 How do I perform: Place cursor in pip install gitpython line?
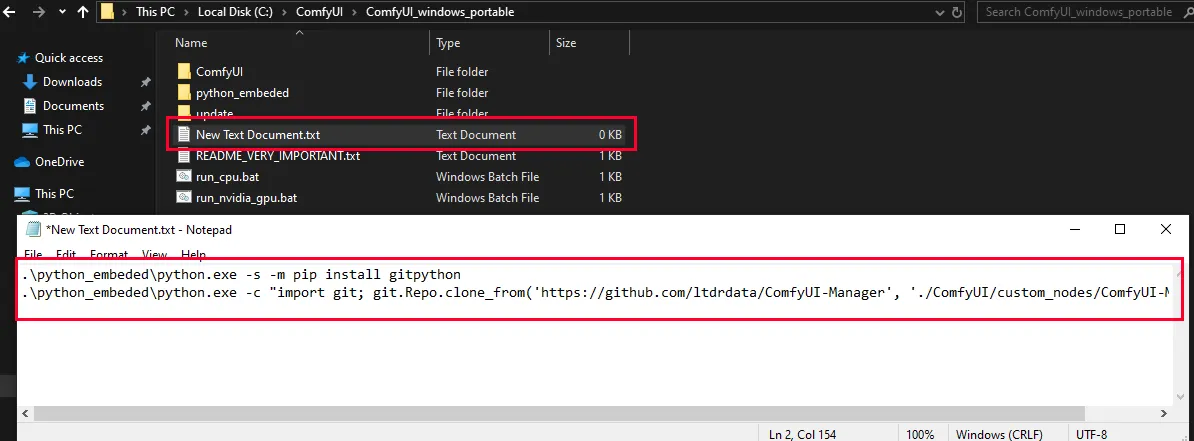click(x=242, y=274)
